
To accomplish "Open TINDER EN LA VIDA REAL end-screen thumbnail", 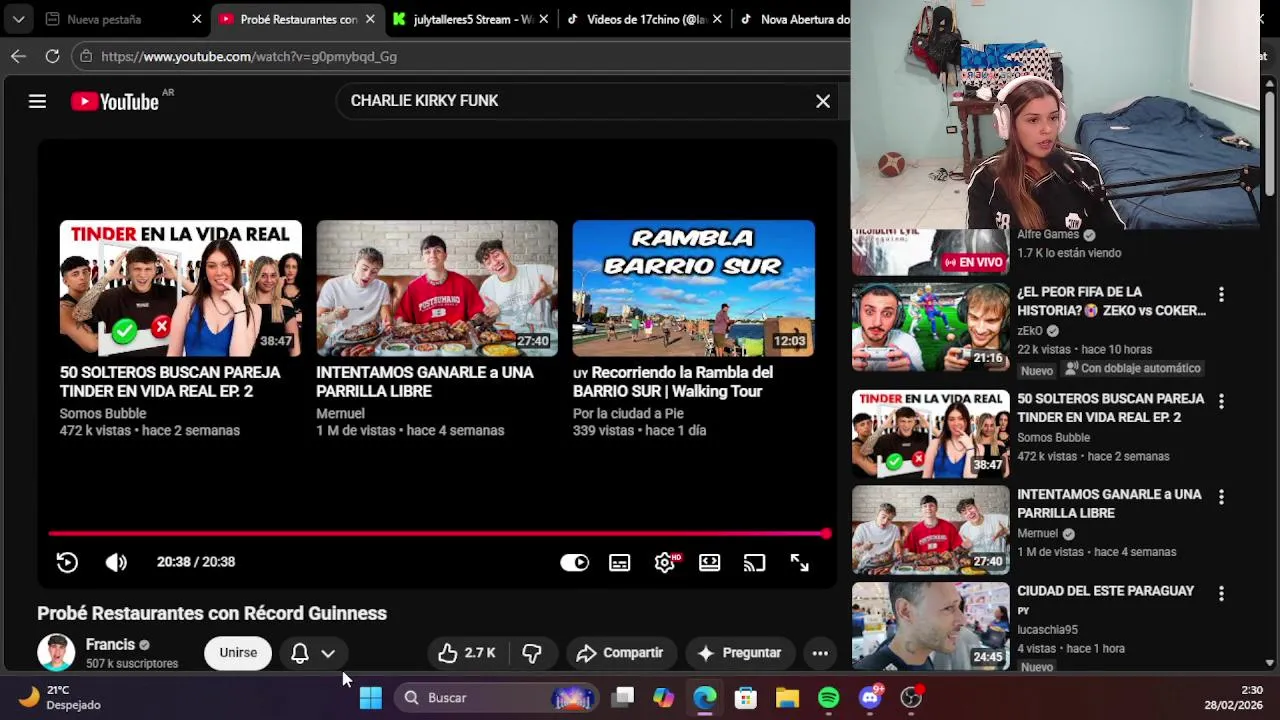I will pyautogui.click(x=181, y=288).
